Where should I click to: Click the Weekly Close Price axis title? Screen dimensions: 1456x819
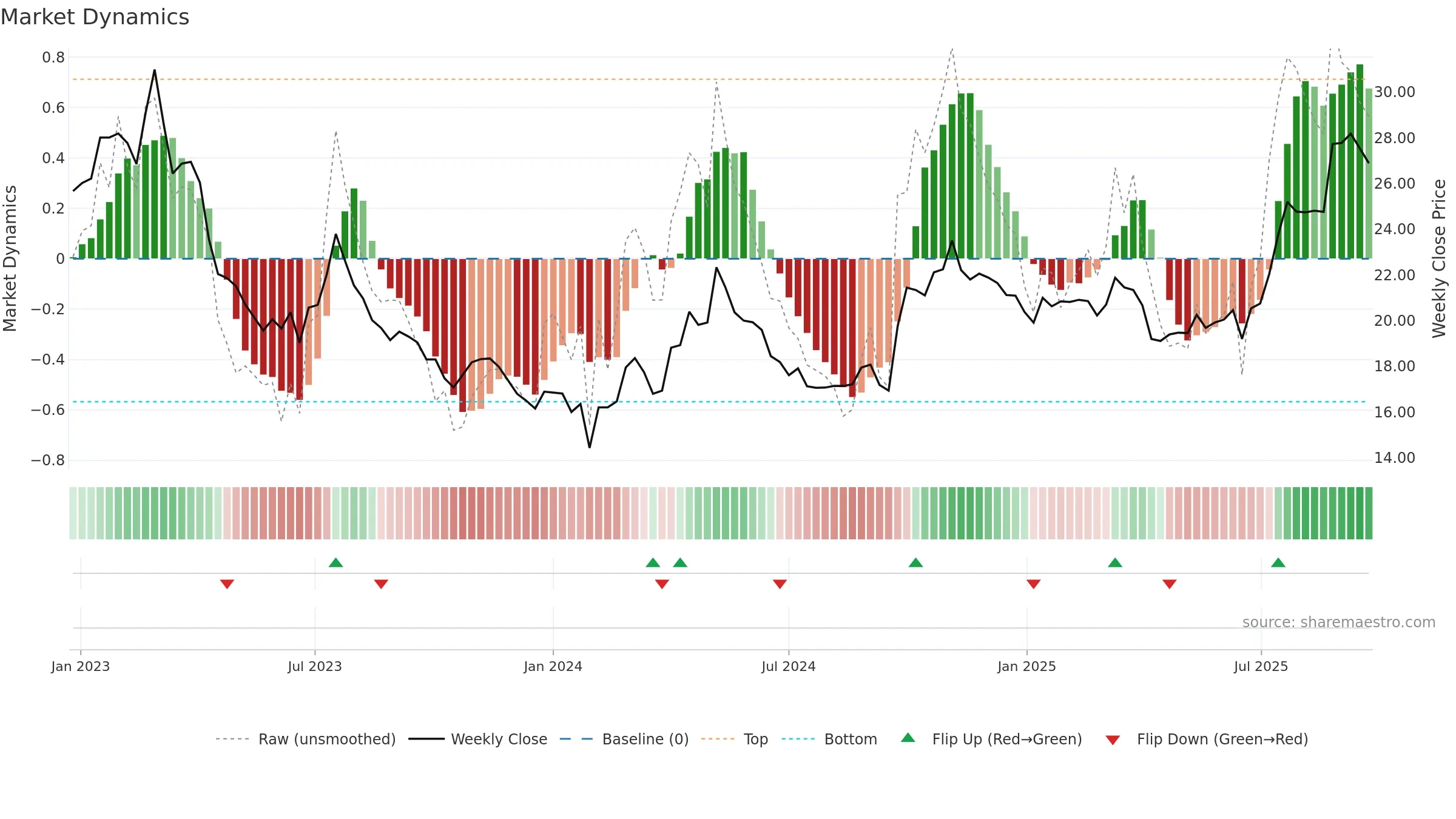tap(1439, 258)
